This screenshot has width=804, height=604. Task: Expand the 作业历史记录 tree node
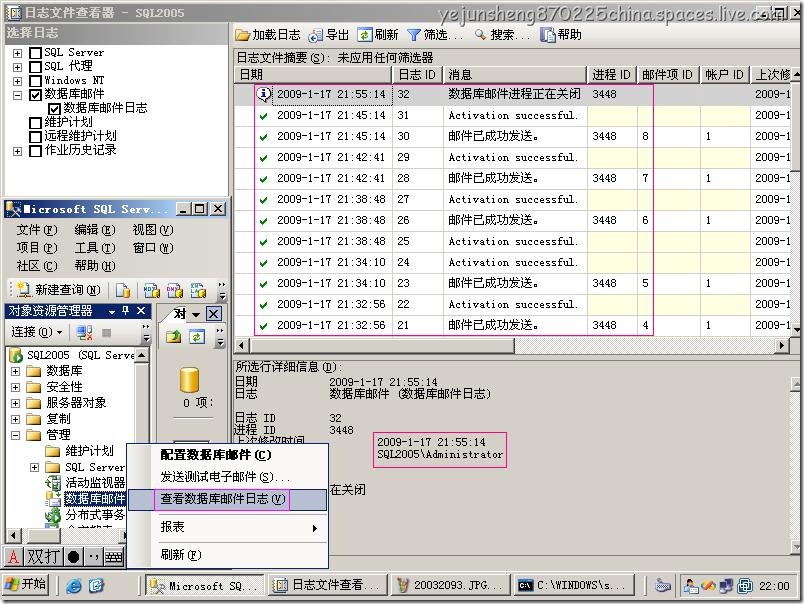click(17, 151)
